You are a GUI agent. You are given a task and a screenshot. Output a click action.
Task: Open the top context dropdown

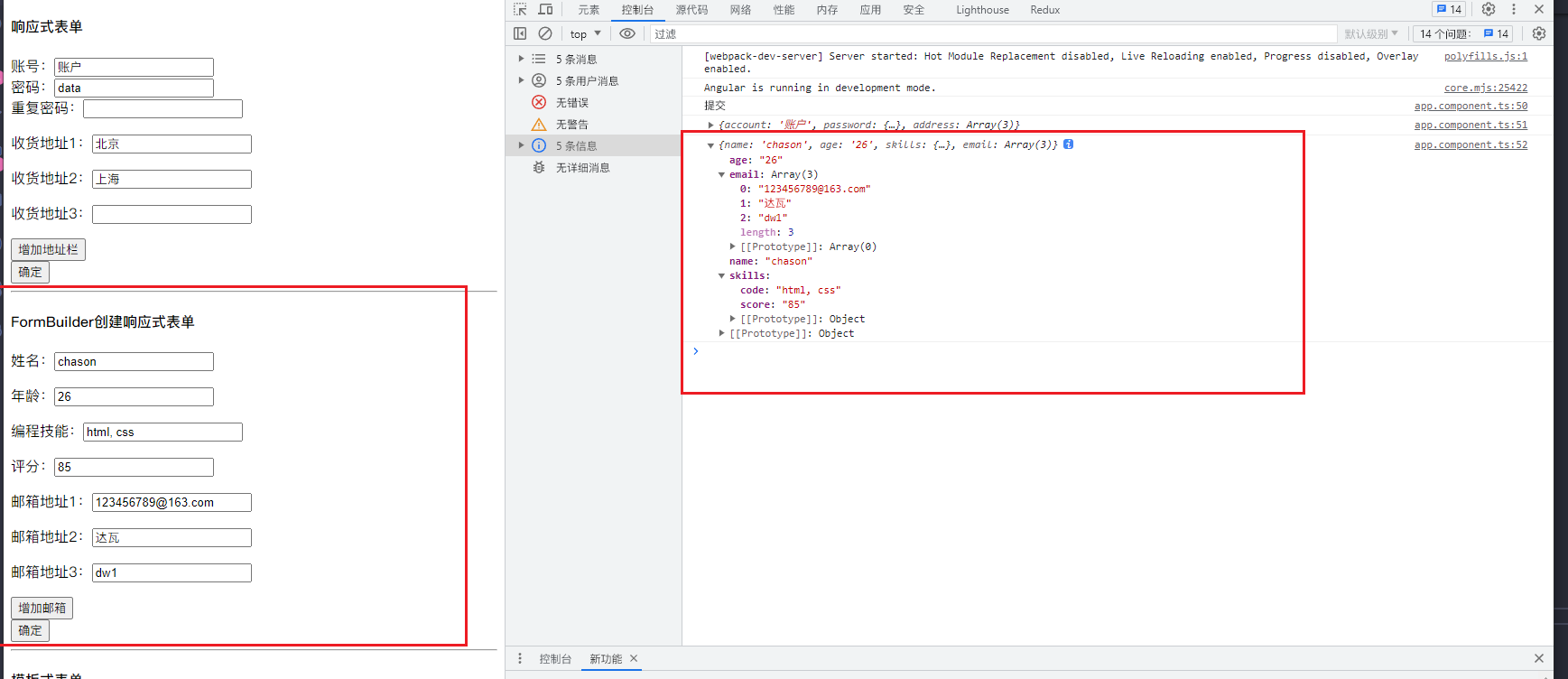(585, 33)
